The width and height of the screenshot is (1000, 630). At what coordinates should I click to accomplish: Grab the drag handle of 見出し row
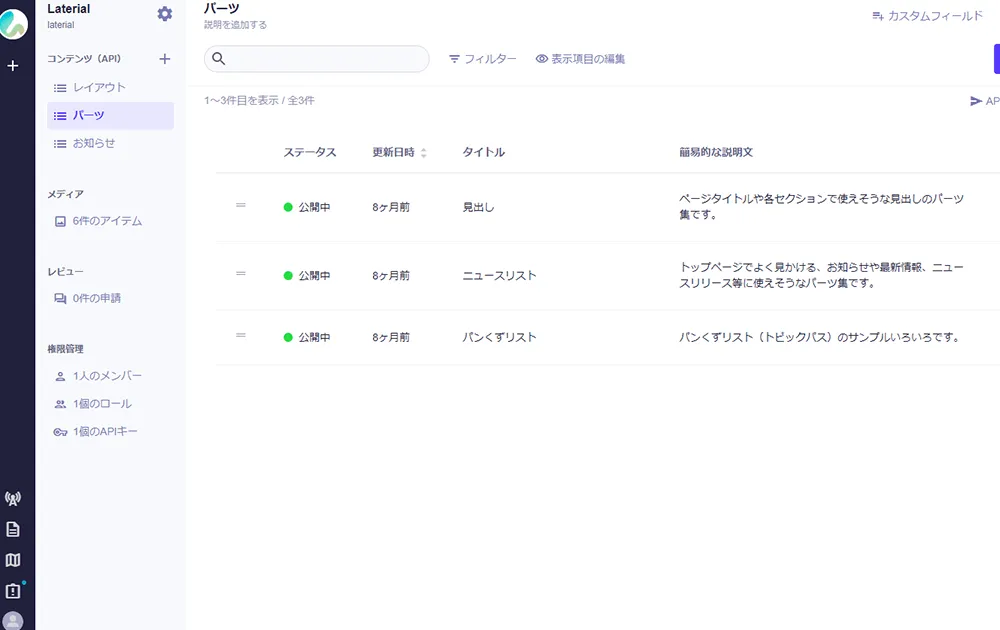pyautogui.click(x=240, y=205)
